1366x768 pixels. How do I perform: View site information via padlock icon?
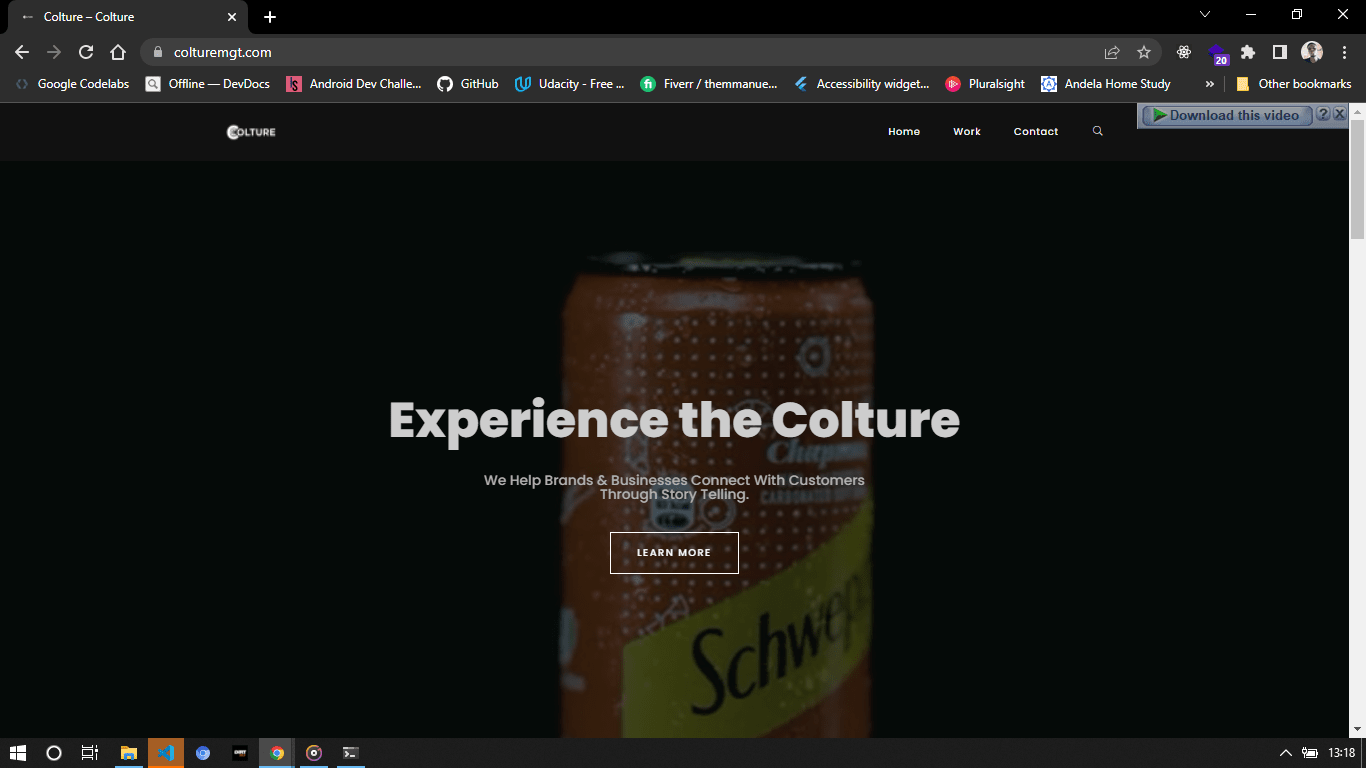(157, 52)
